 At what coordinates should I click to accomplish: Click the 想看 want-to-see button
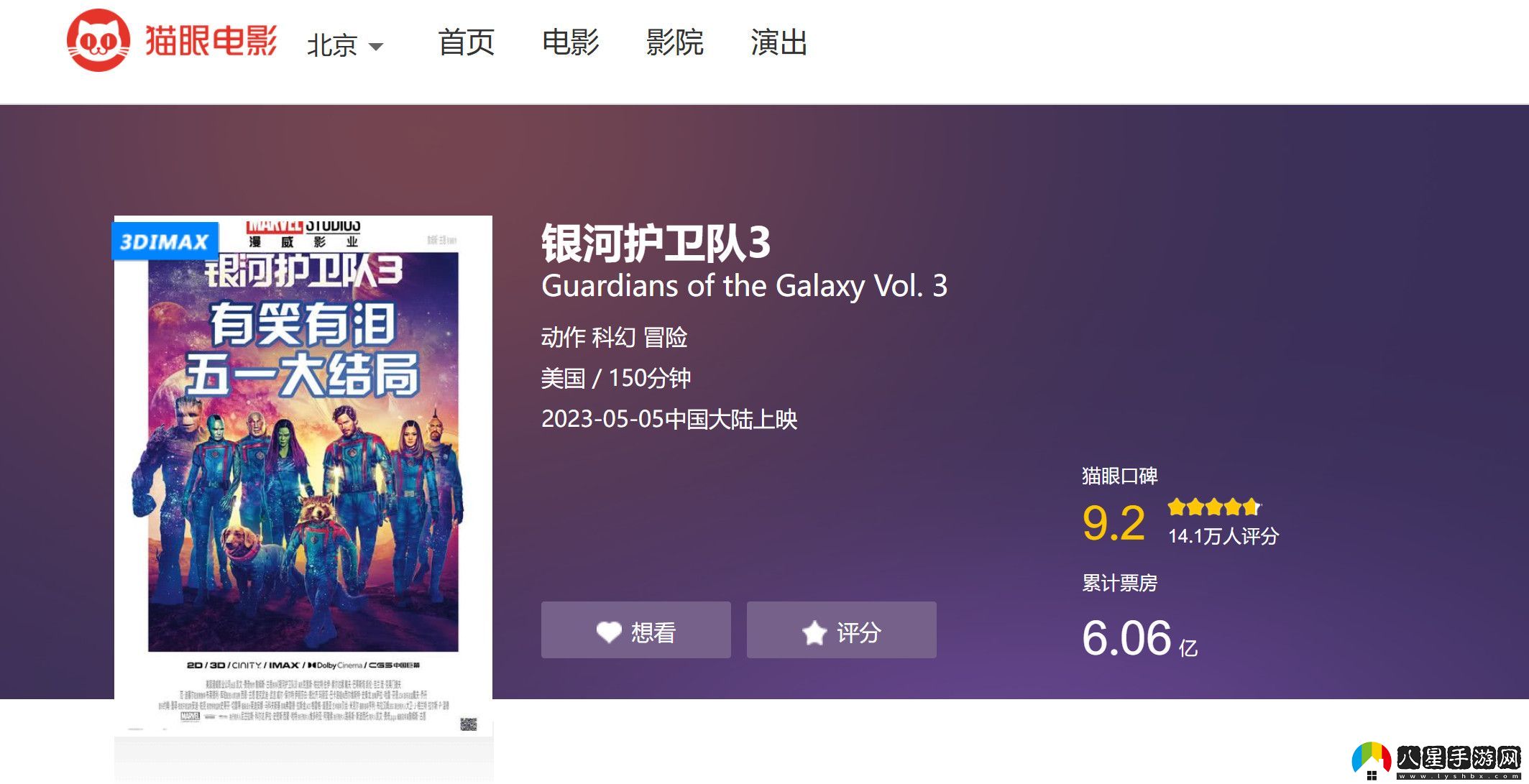(636, 630)
